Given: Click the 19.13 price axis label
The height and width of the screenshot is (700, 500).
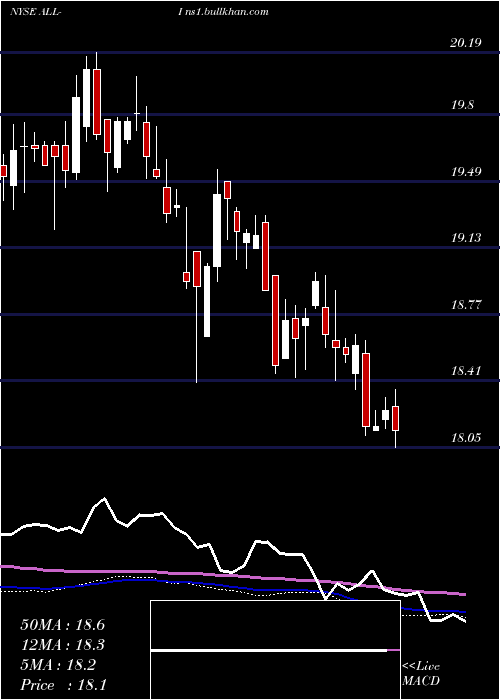Looking at the screenshot, I should [x=466, y=238].
